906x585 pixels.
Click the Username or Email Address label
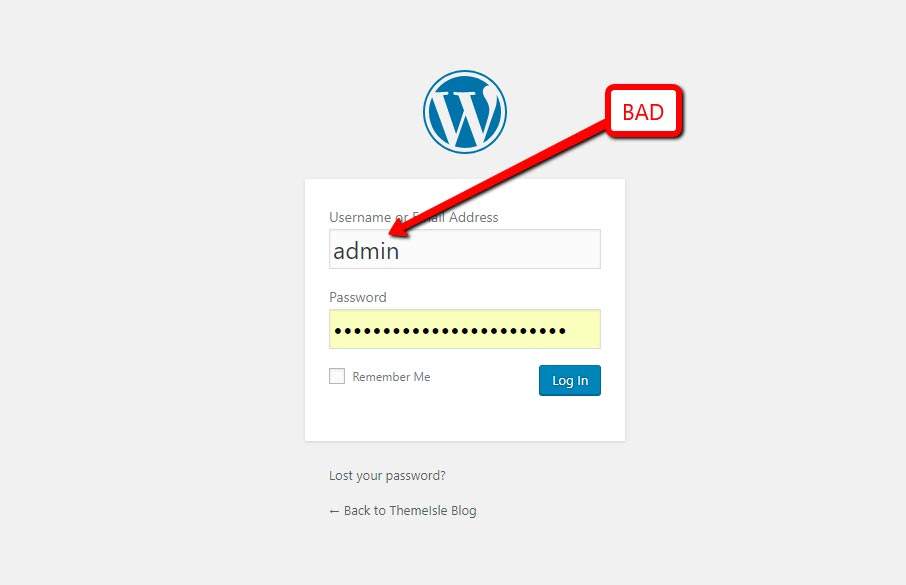tap(414, 217)
